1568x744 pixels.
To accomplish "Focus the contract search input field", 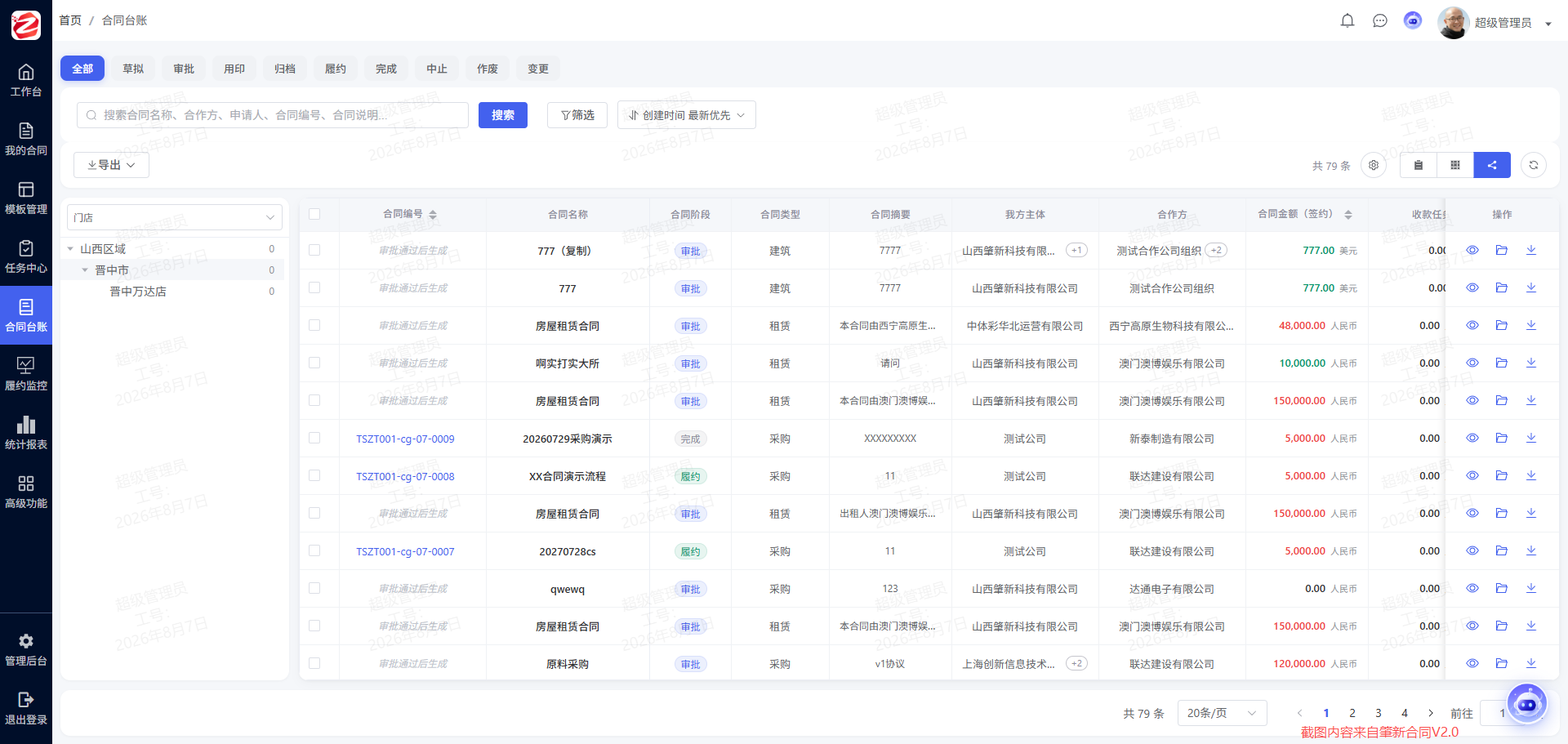I will [x=273, y=115].
